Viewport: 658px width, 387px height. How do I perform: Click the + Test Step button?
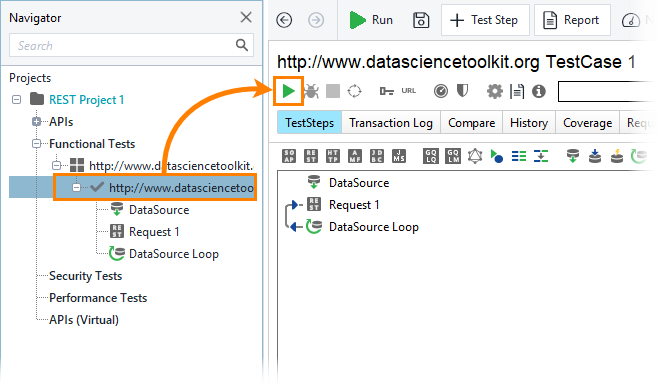pos(485,20)
